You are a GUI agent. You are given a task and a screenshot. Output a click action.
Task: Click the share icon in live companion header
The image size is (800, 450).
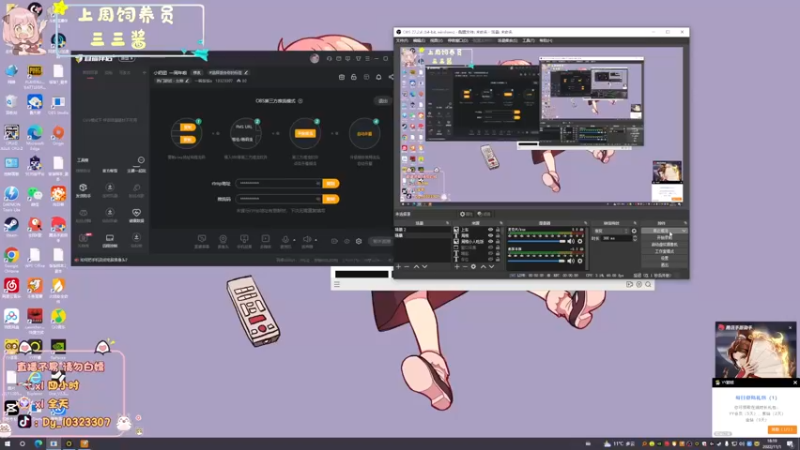391,77
